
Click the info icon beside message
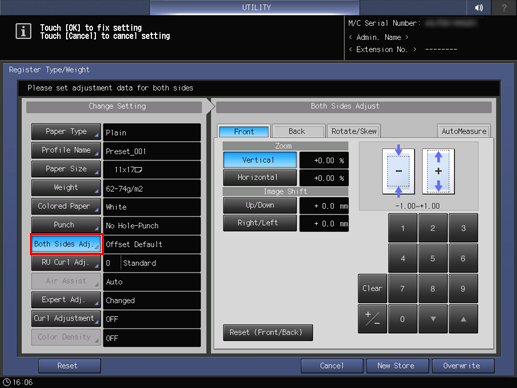[23, 32]
